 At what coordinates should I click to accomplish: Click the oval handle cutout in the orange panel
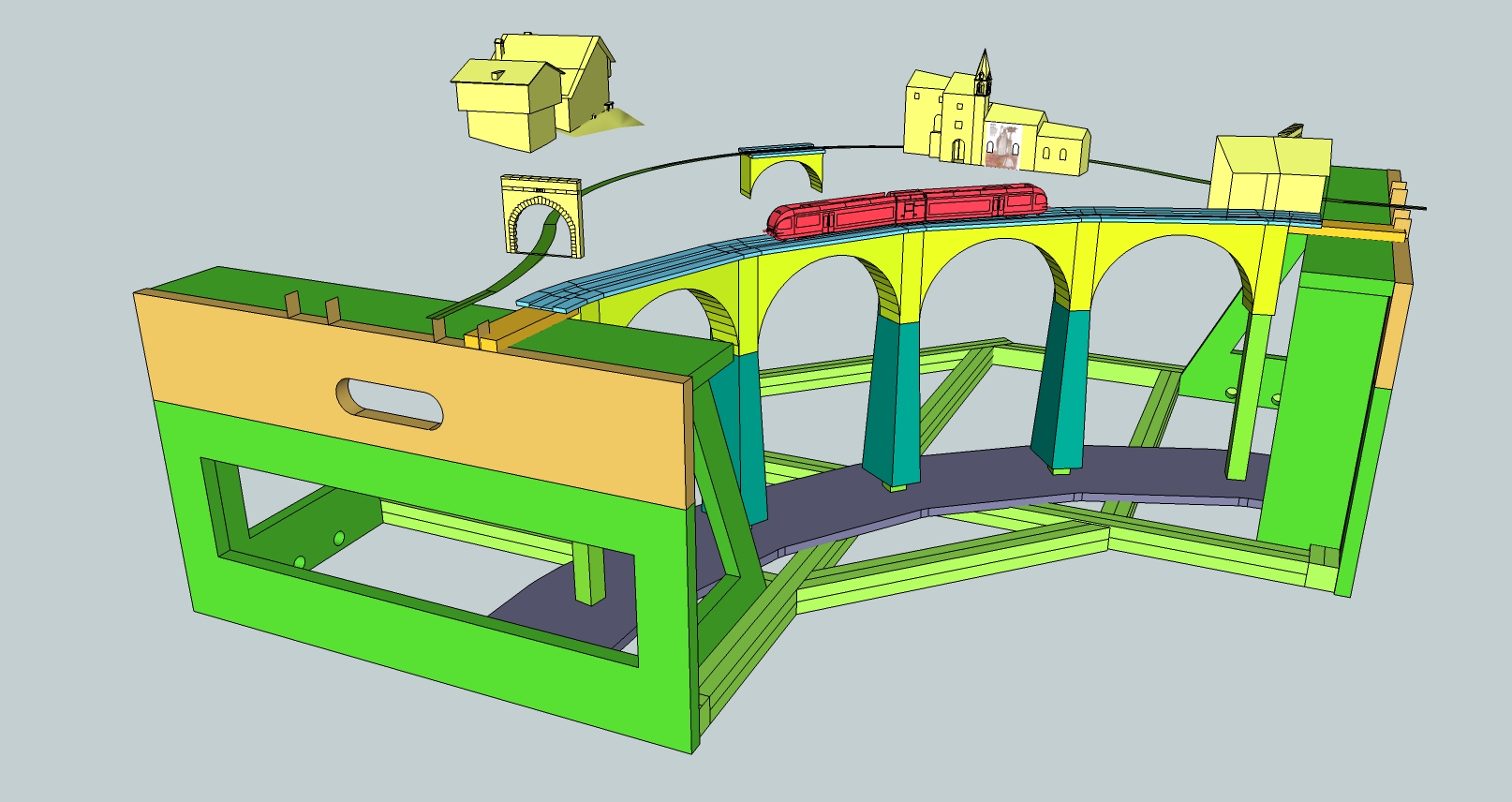click(389, 404)
